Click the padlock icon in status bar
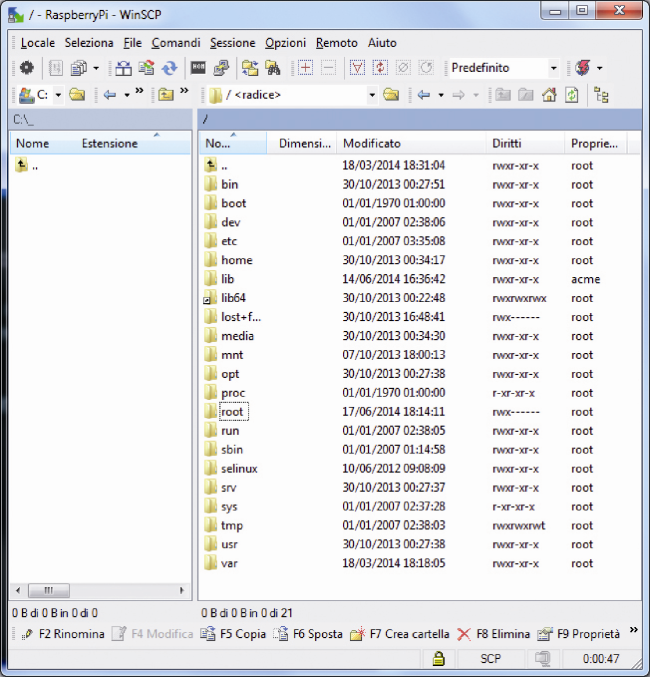650x677 pixels. (439, 658)
